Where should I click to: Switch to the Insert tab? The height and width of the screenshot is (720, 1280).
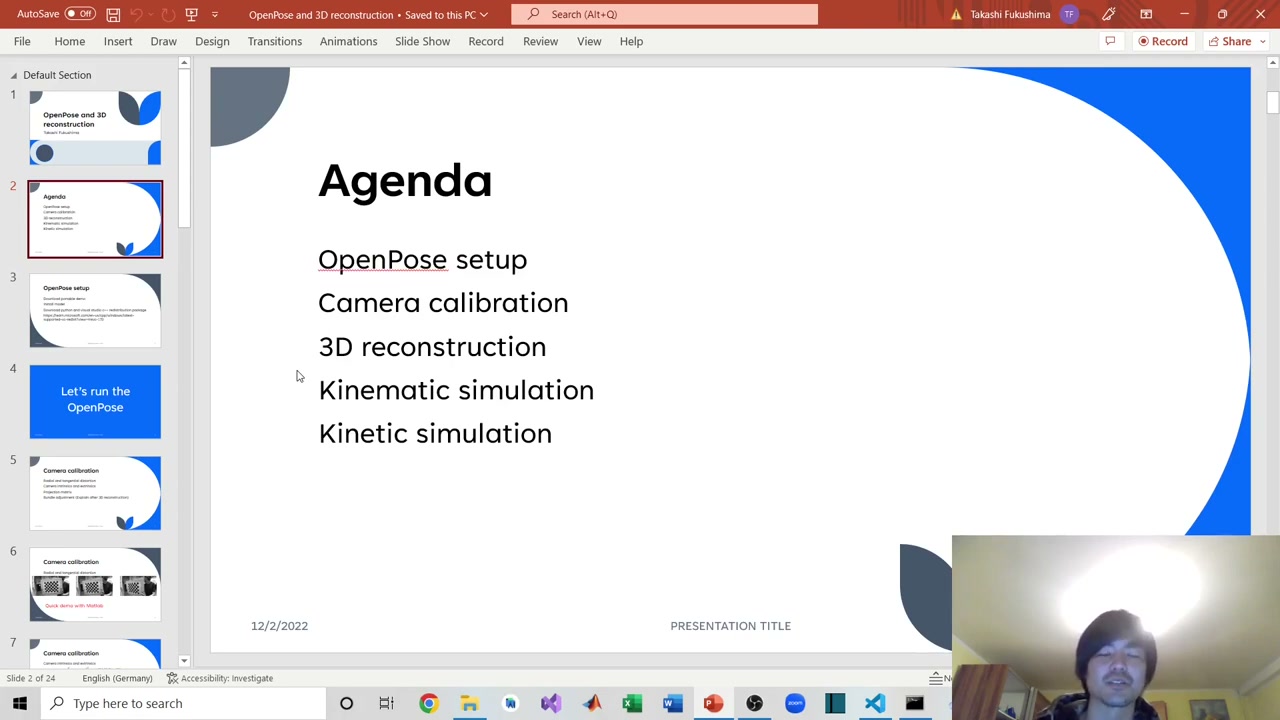point(118,41)
